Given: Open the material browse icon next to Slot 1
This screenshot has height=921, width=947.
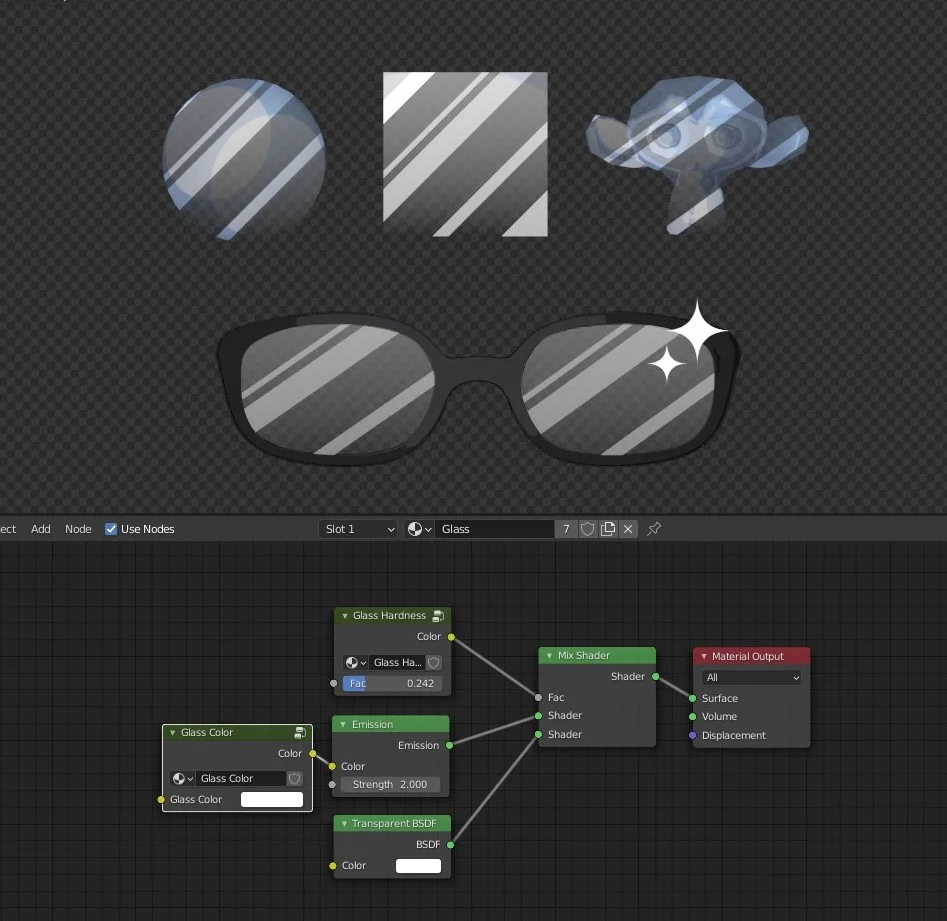Looking at the screenshot, I should click(x=419, y=529).
